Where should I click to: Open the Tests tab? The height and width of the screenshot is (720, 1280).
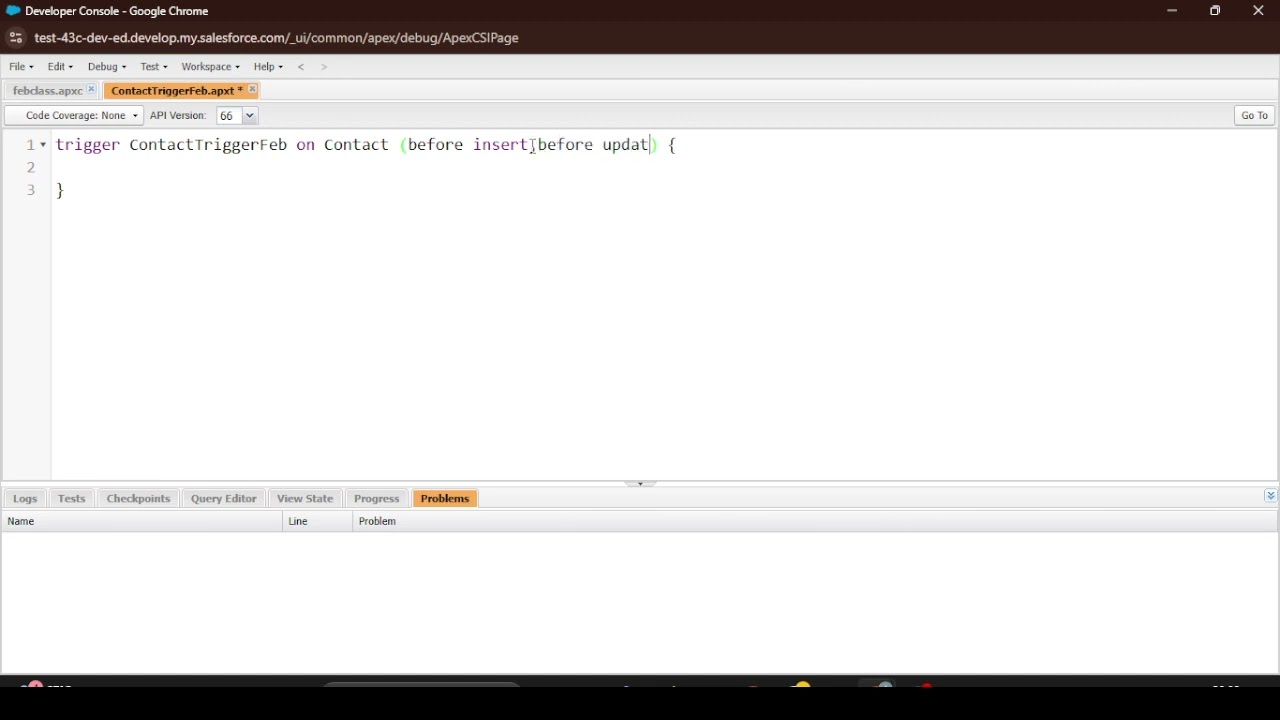(72, 499)
